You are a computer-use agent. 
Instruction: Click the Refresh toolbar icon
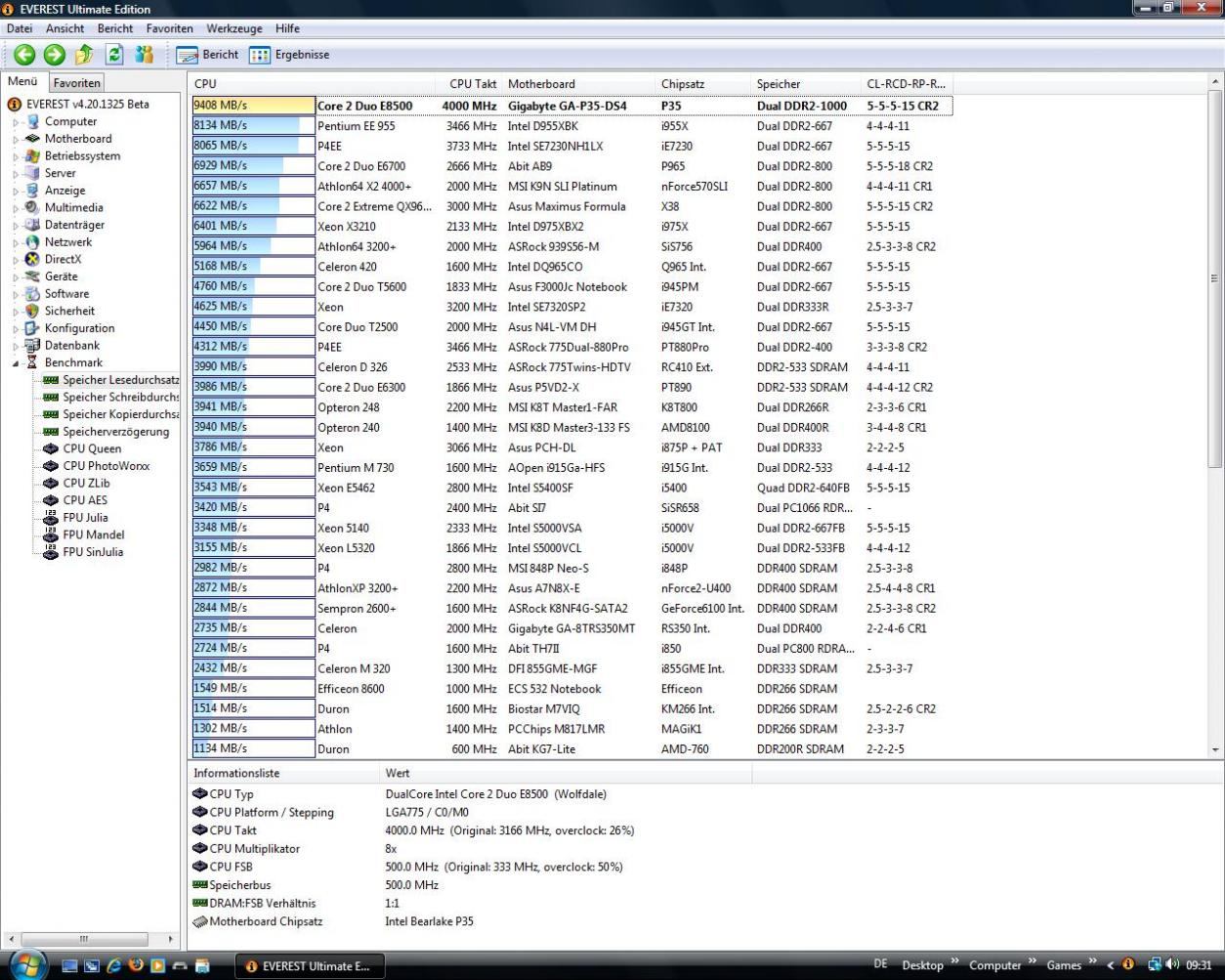(x=114, y=56)
